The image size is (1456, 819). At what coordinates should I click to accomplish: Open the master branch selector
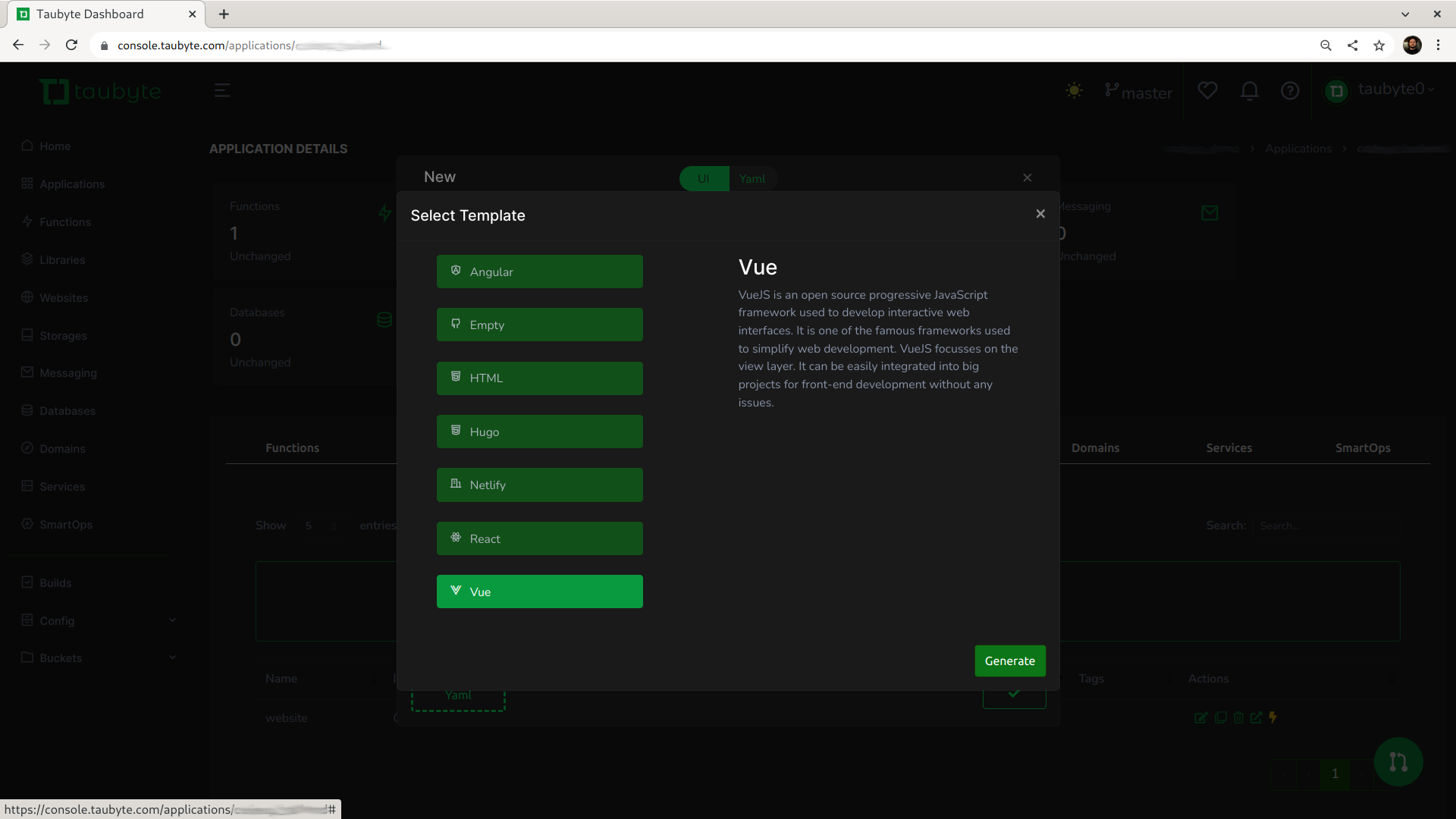click(x=1138, y=92)
